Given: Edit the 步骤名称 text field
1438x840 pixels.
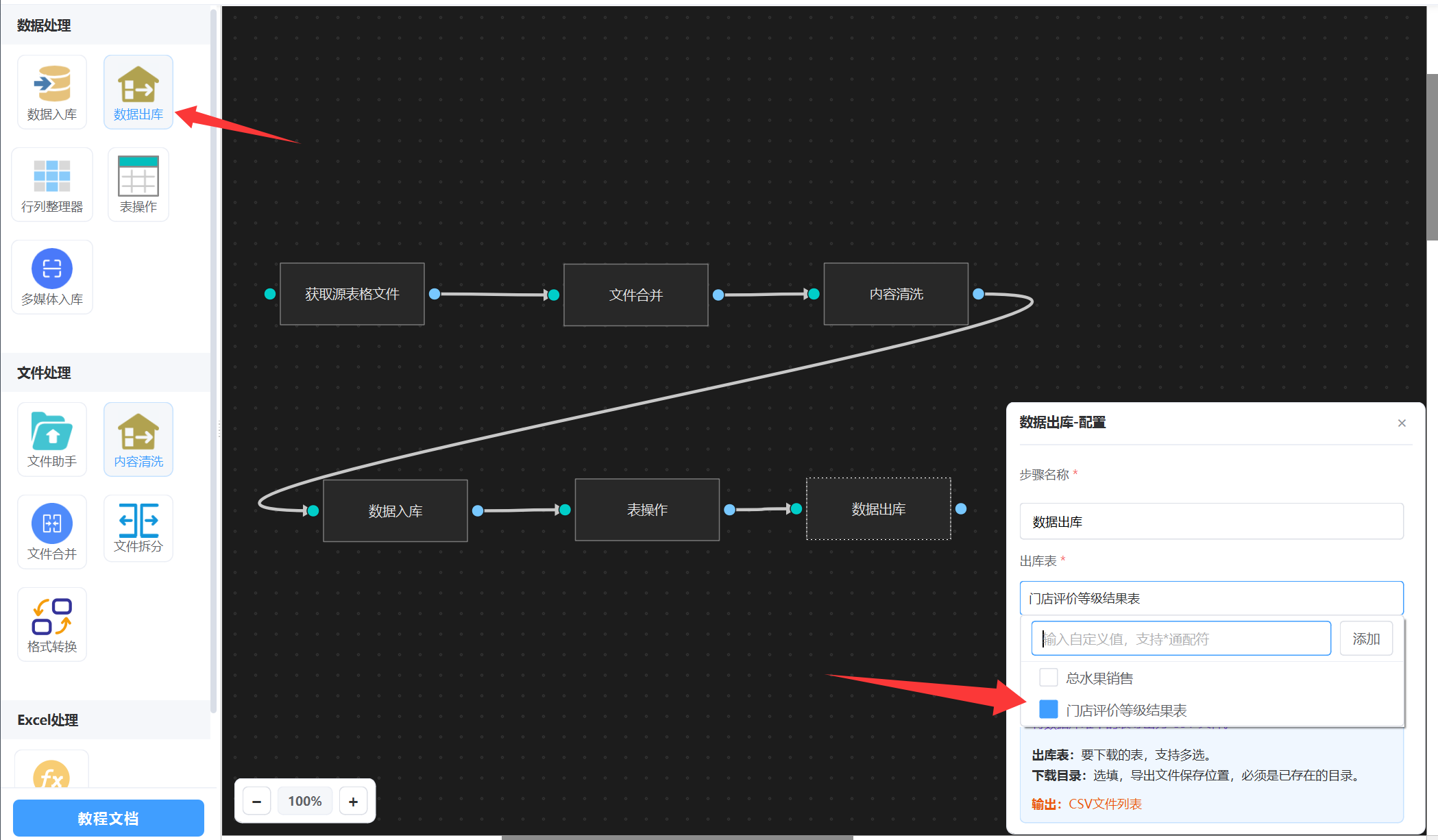Looking at the screenshot, I should pos(1210,521).
